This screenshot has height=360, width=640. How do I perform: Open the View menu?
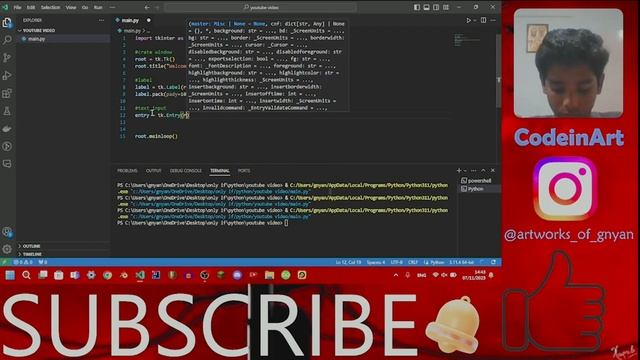coord(71,7)
